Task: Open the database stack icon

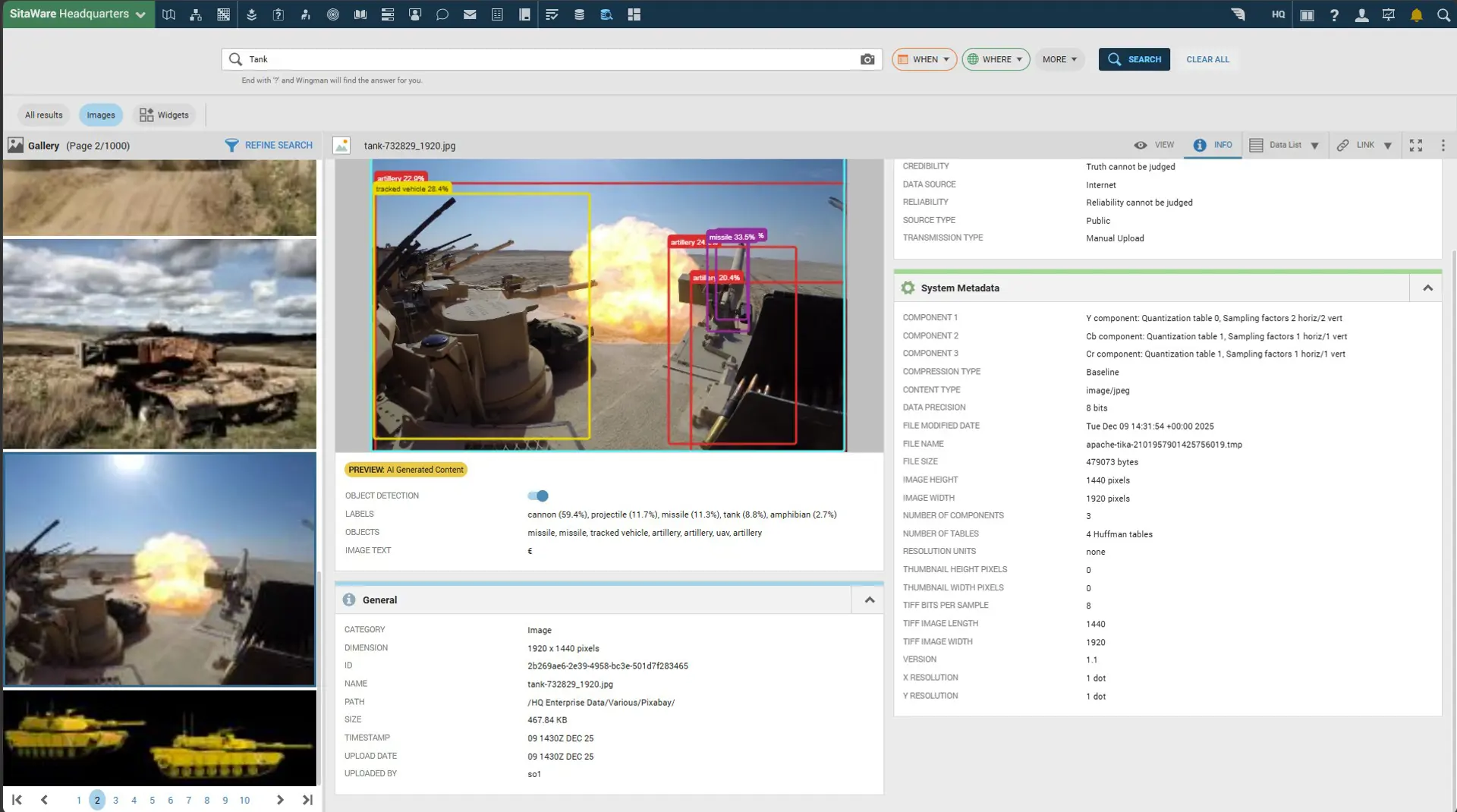Action: point(579,14)
